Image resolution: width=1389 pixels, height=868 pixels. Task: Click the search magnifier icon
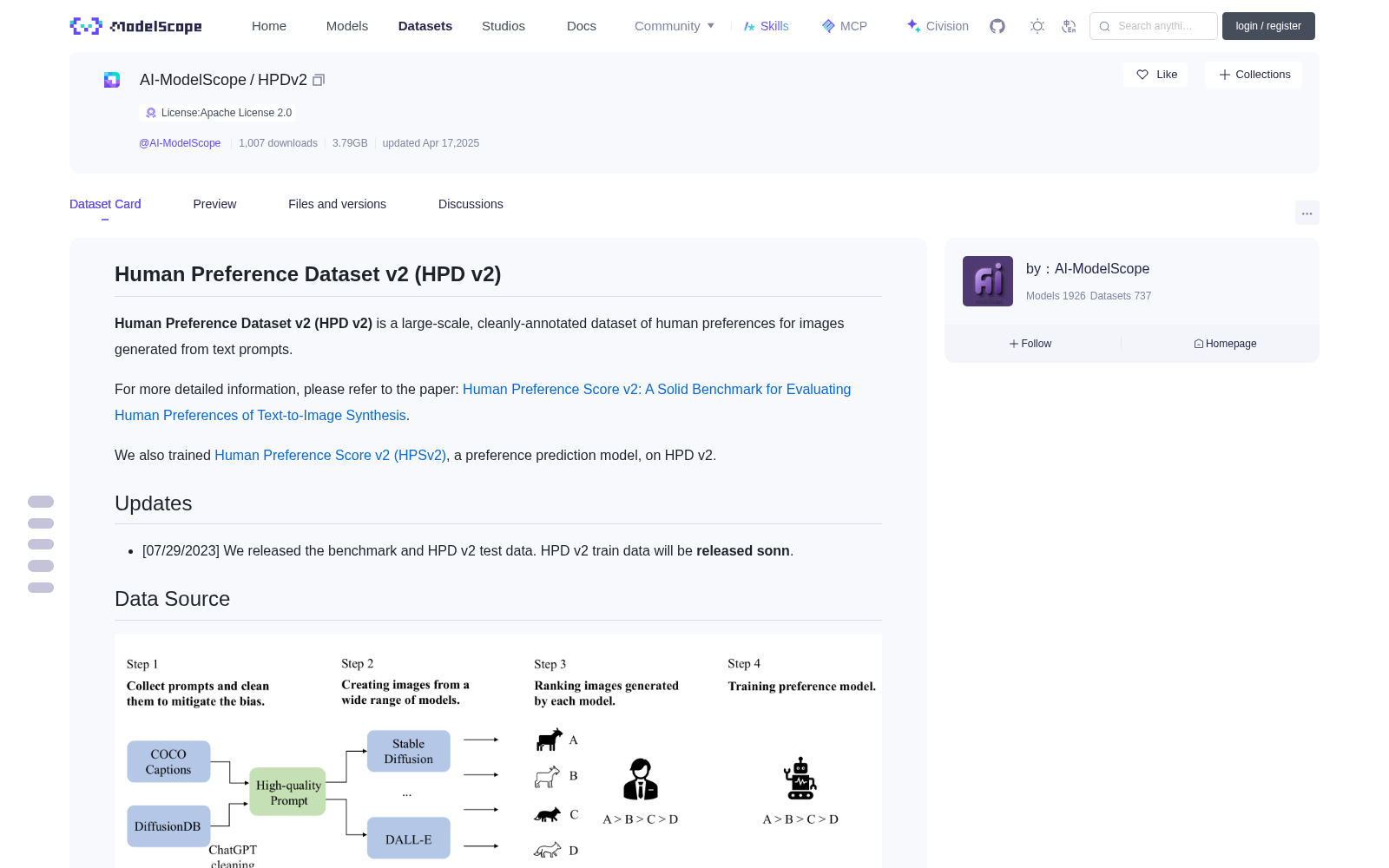point(1105,26)
